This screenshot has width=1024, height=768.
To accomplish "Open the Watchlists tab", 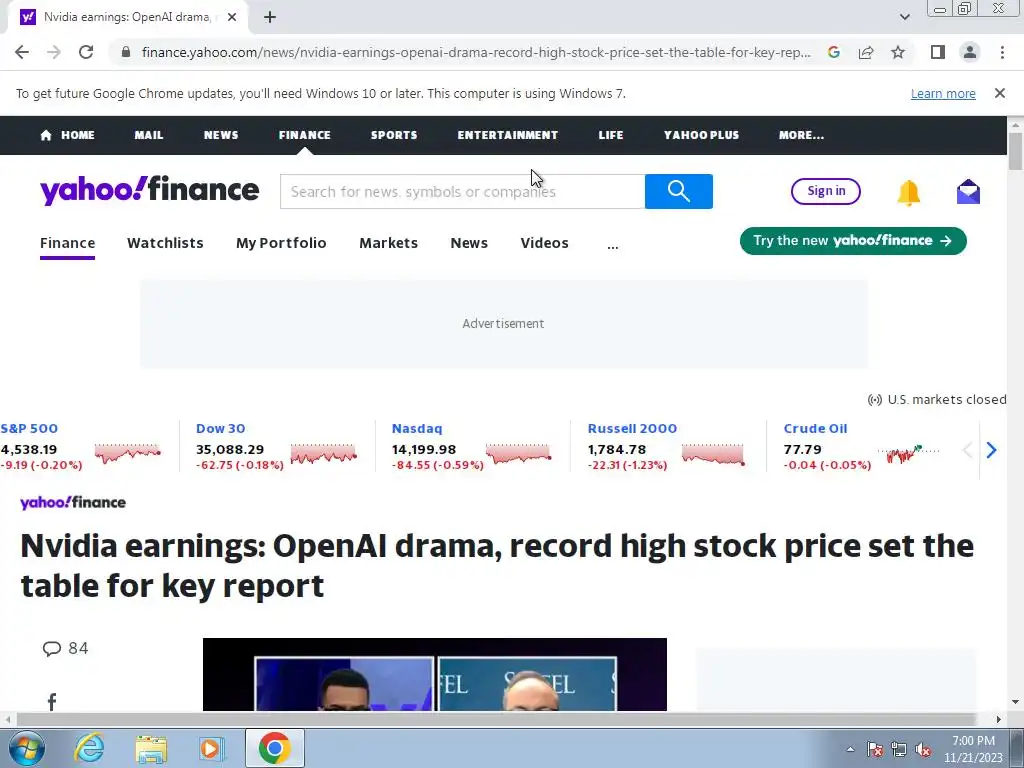I will [165, 243].
